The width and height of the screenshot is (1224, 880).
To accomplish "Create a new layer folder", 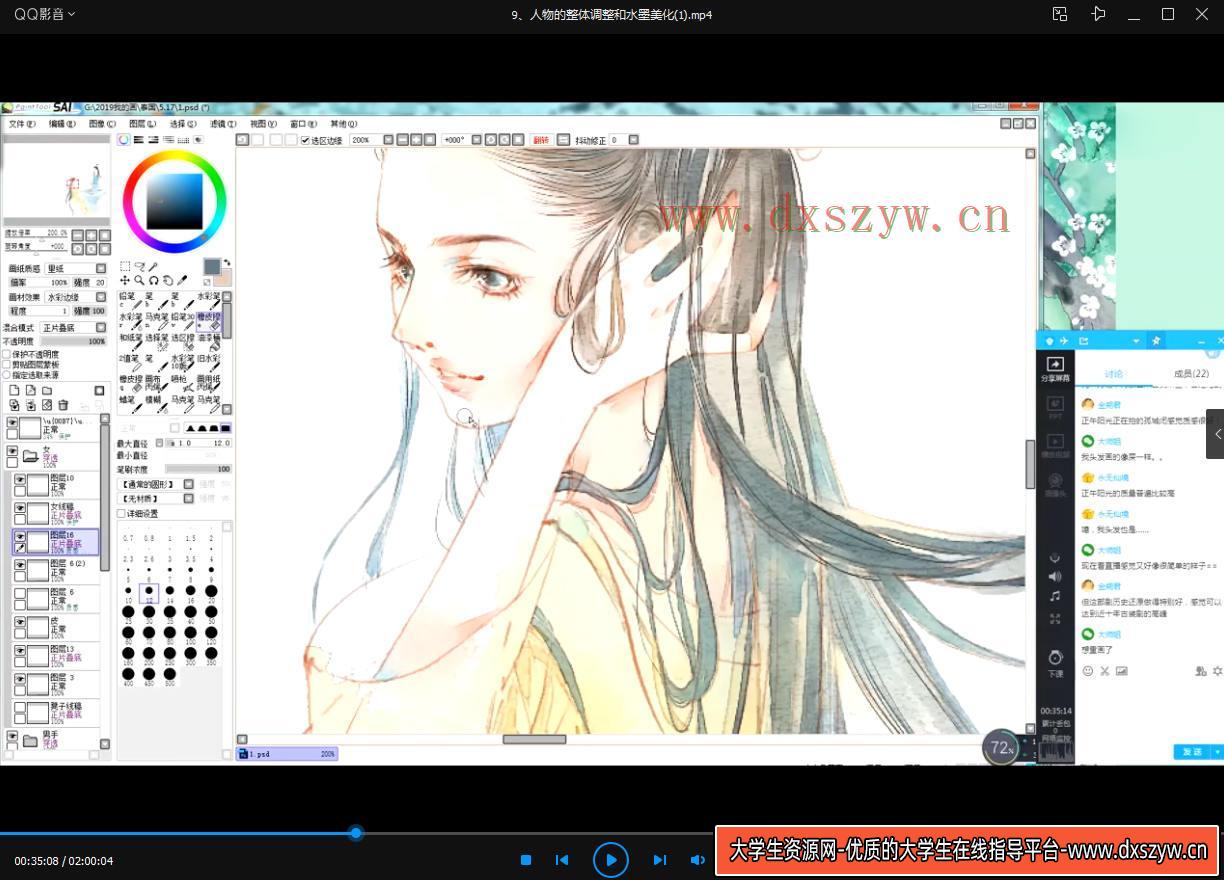I will tap(47, 390).
